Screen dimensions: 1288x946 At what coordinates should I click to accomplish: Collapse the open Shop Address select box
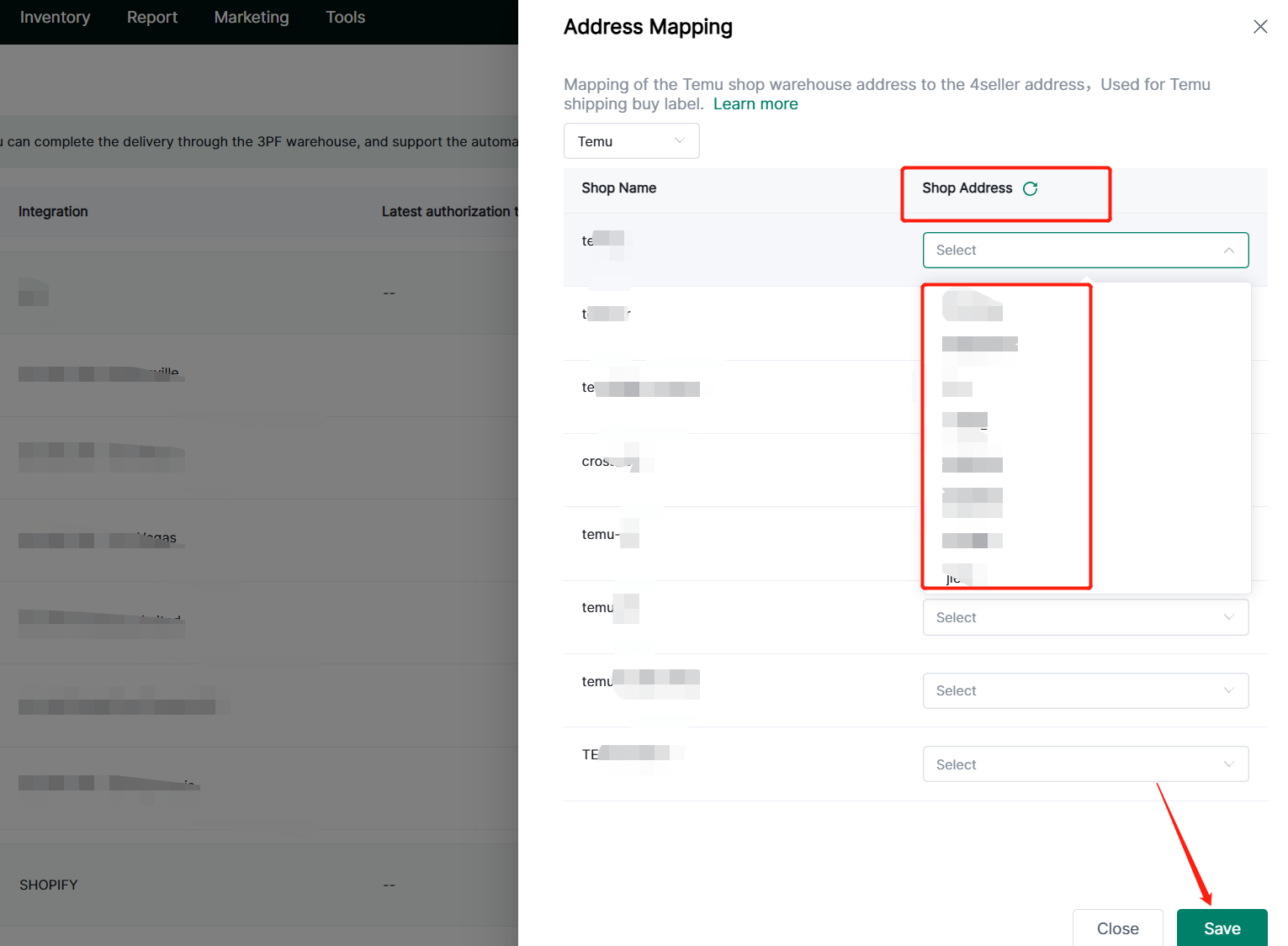point(1084,250)
